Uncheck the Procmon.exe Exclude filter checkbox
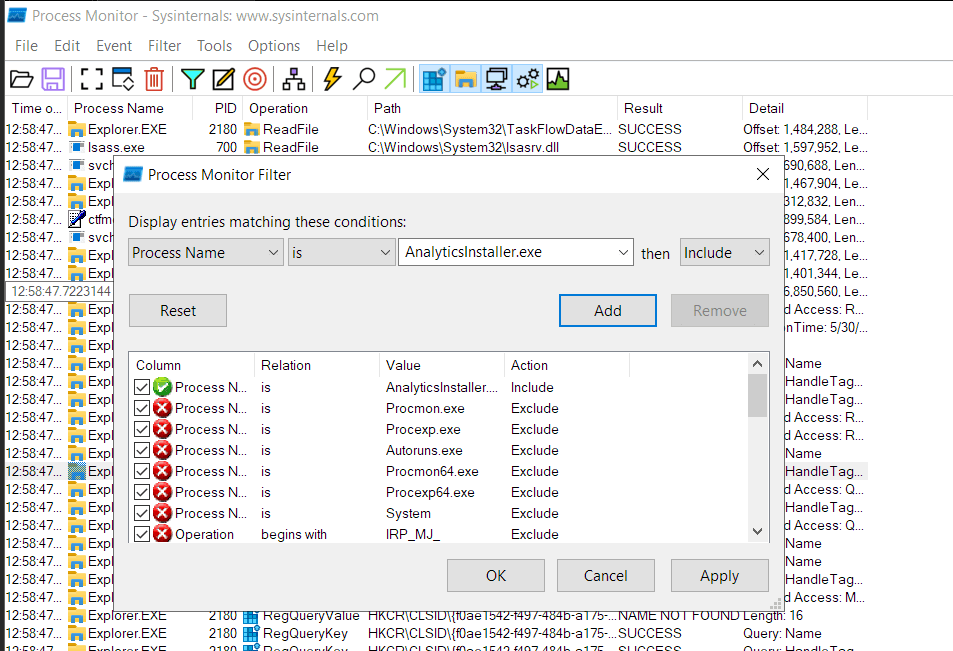 pyautogui.click(x=142, y=408)
